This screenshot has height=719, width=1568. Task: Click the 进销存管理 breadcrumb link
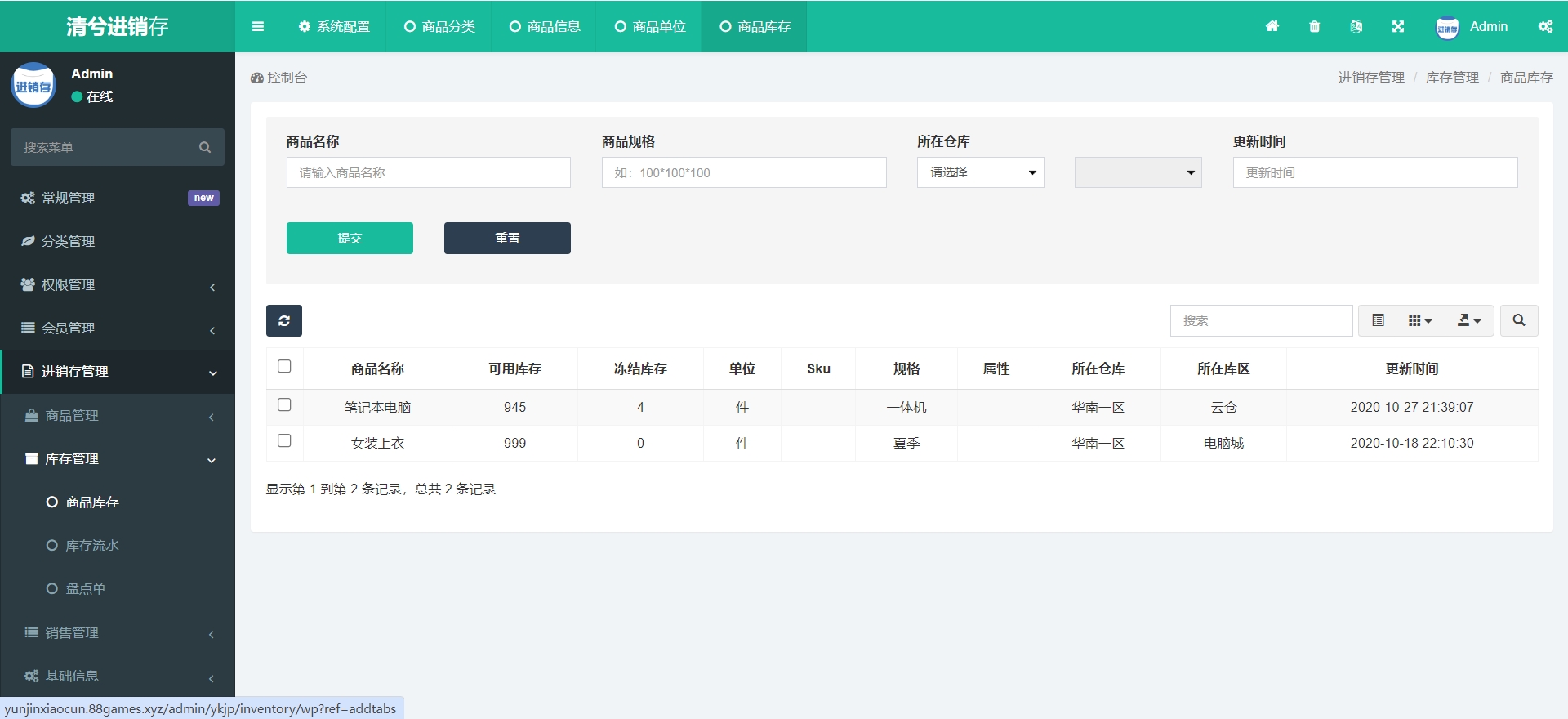pos(1371,77)
